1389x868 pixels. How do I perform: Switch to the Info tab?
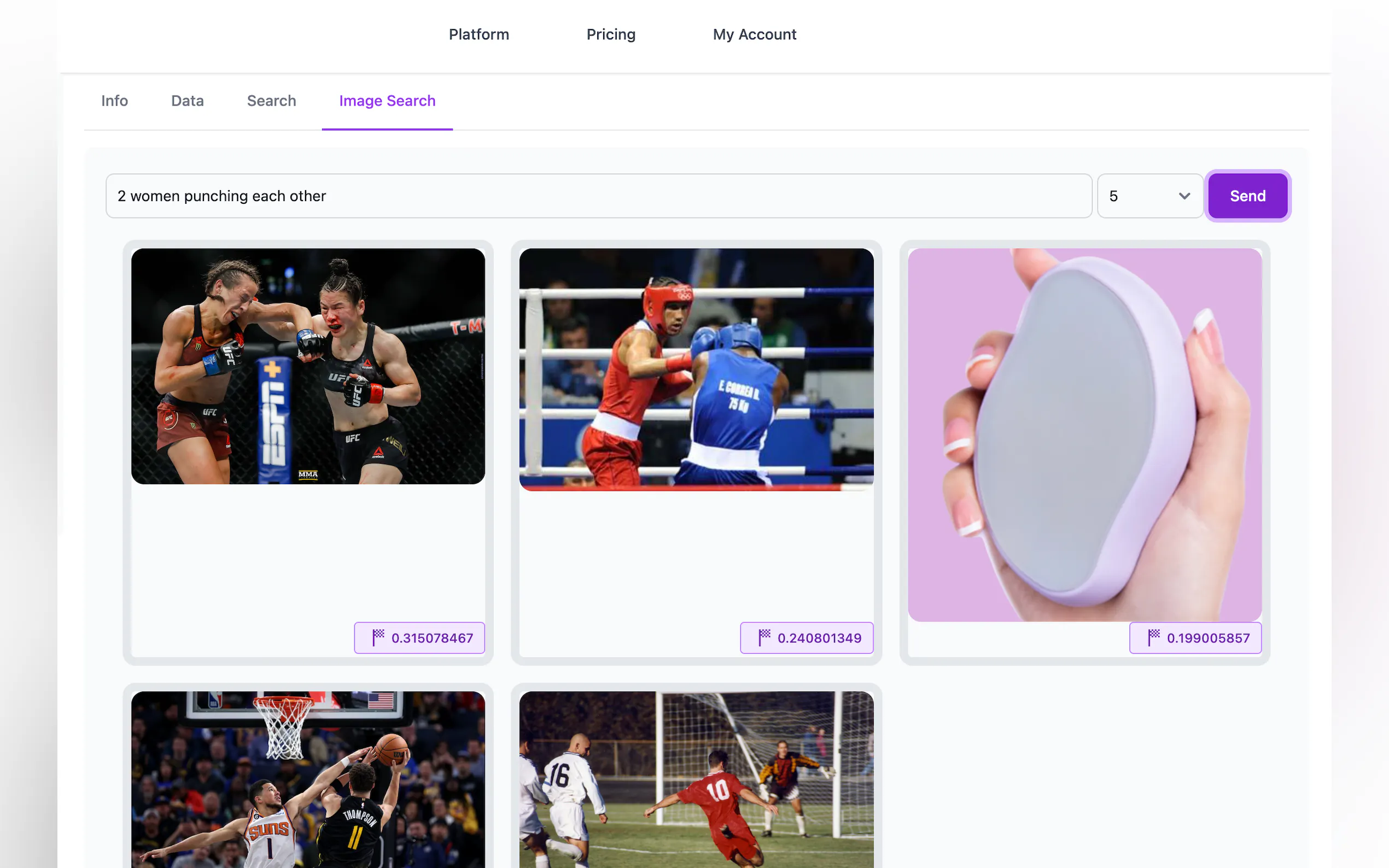(x=114, y=101)
